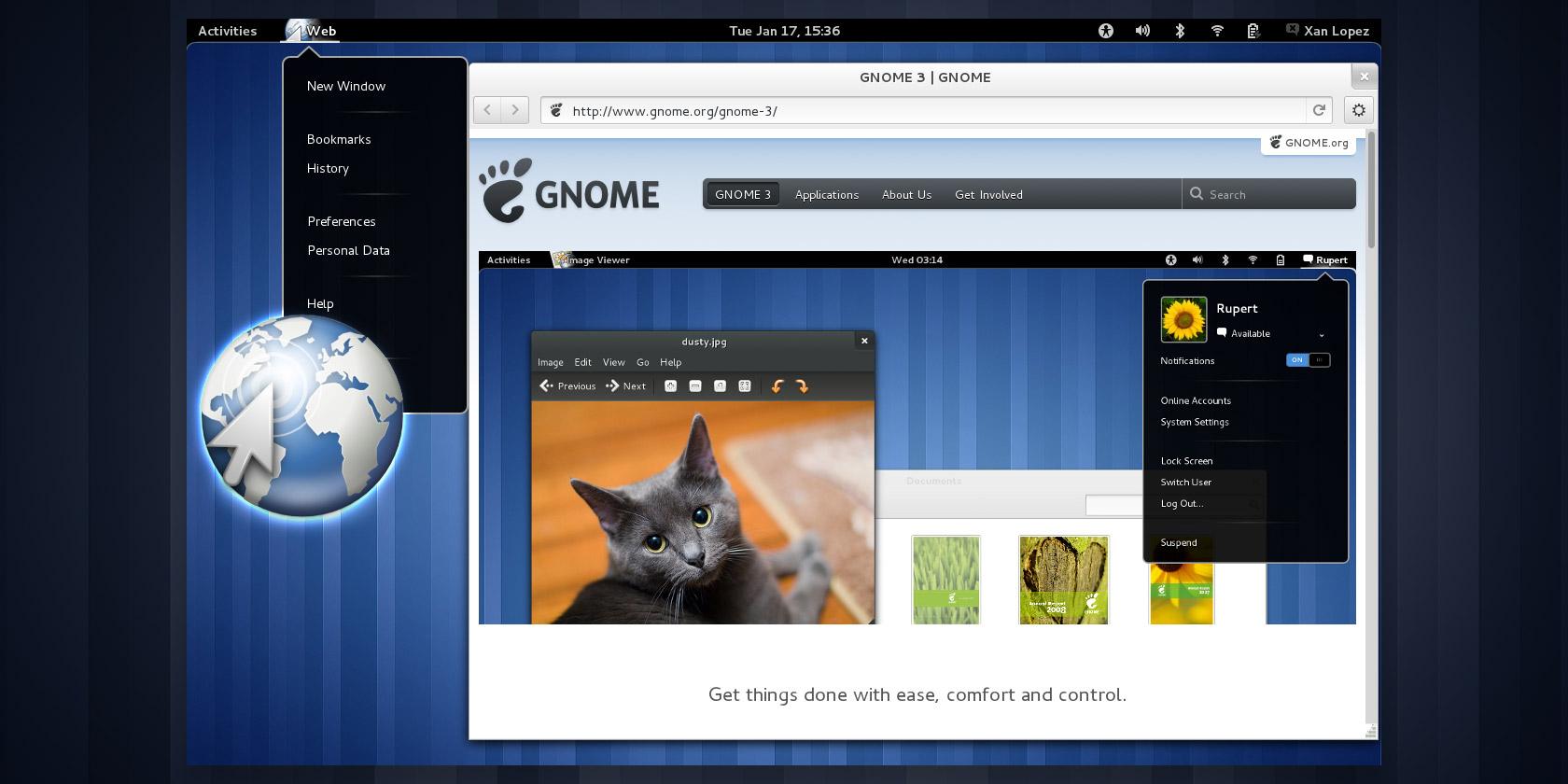This screenshot has width=1568, height=784.
Task: Click the browser forward arrow button
Action: point(515,110)
